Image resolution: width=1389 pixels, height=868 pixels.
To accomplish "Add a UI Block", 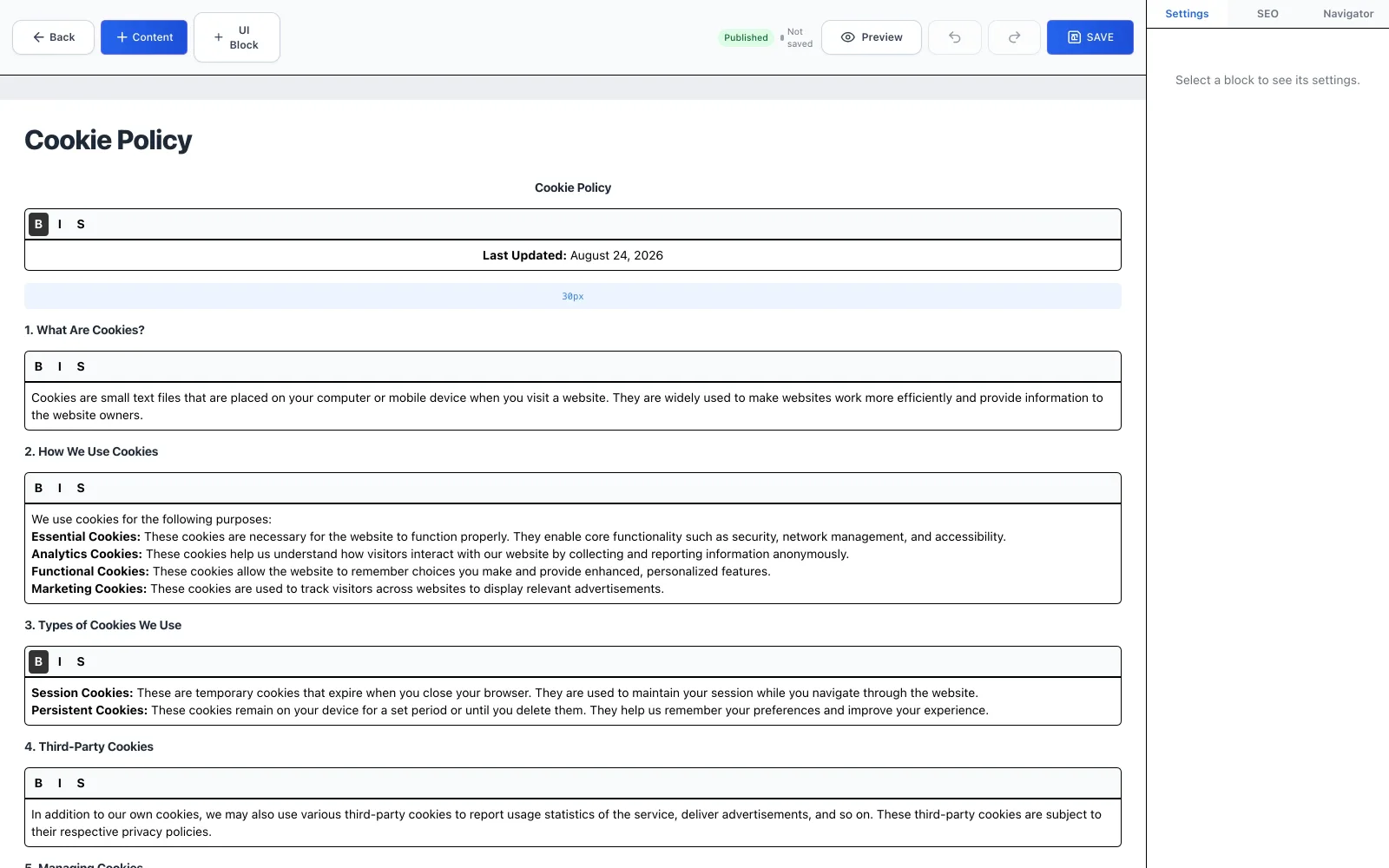I will (x=237, y=37).
